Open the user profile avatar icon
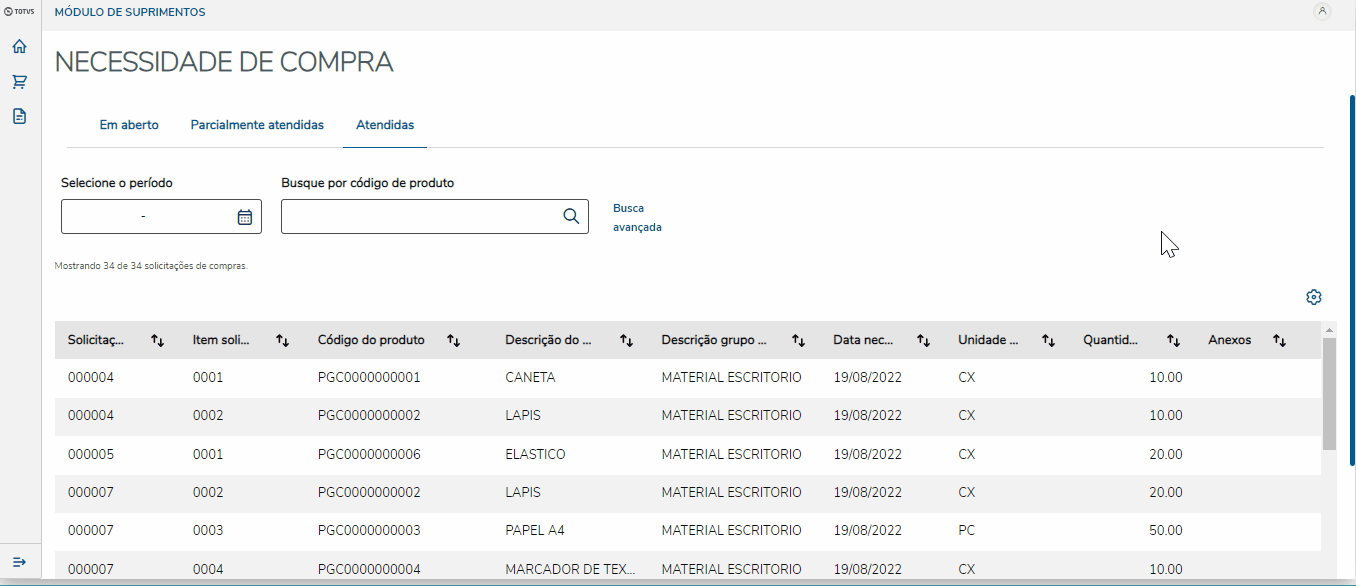Viewport: 1356px width, 586px height. click(x=1323, y=12)
